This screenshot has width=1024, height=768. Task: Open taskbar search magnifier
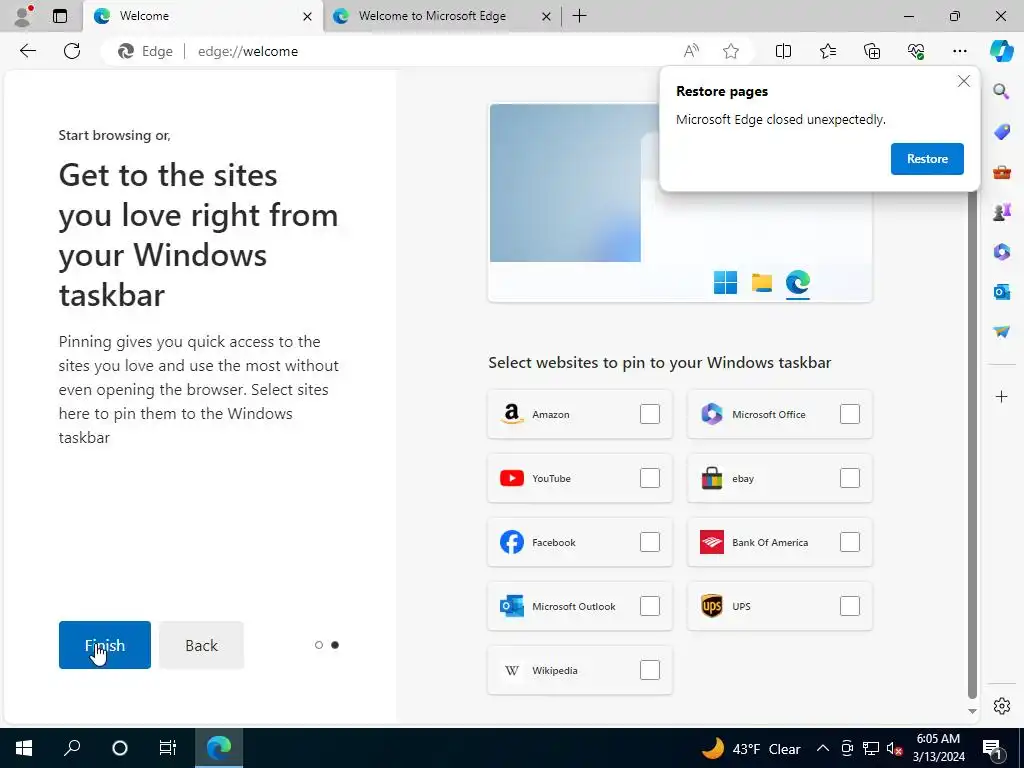click(x=72, y=748)
